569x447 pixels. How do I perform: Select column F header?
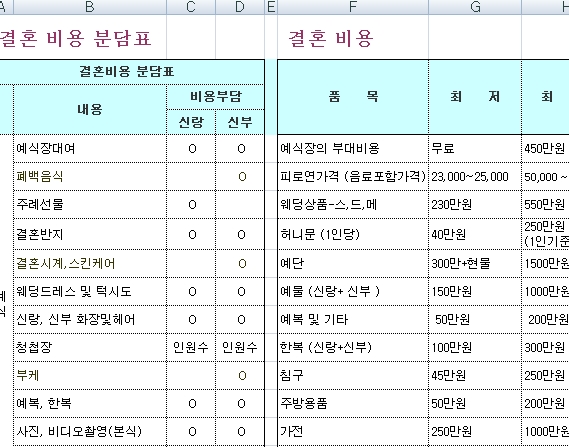coord(353,7)
